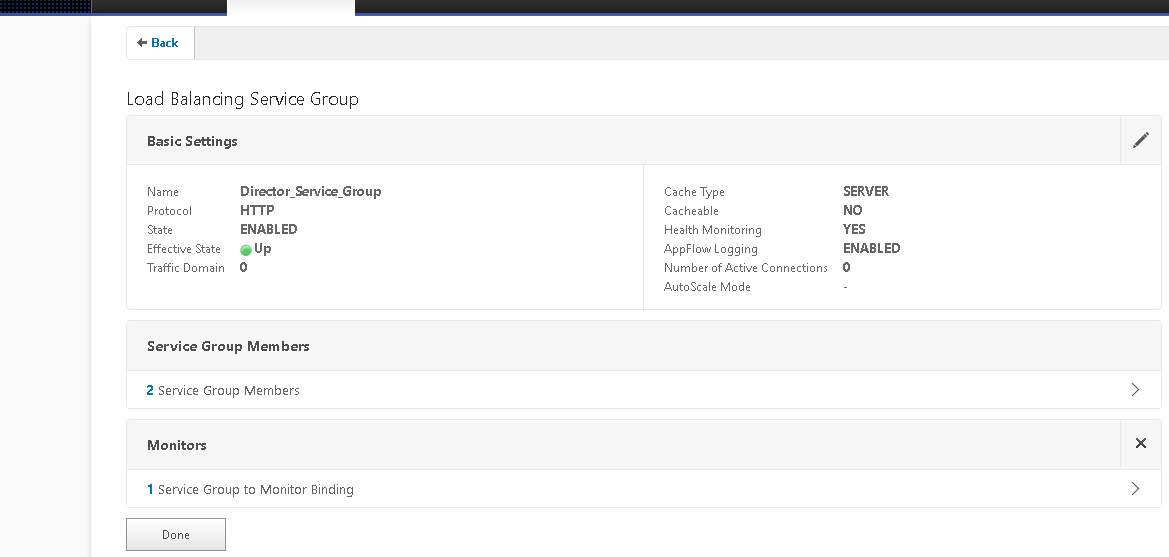Click the number 1 monitor binding count
Image resolution: width=1169 pixels, height=557 pixels.
tap(150, 490)
